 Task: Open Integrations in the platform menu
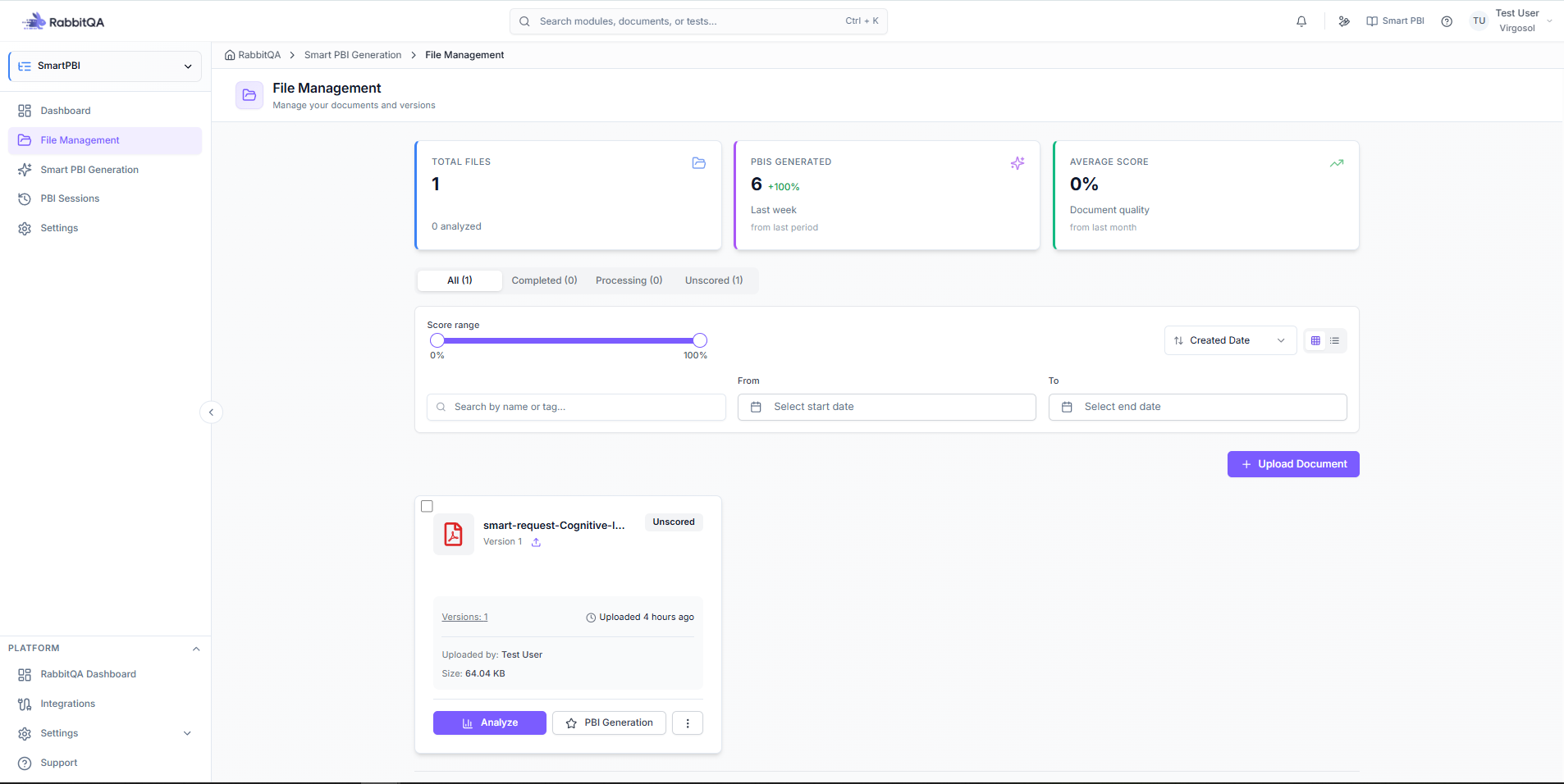pos(105,704)
